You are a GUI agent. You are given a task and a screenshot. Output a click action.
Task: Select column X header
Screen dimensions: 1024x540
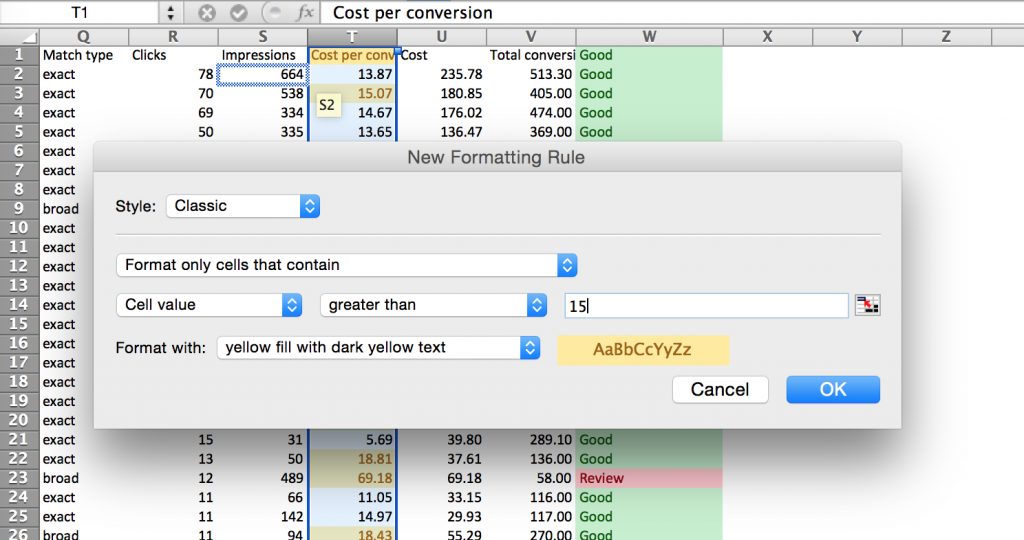point(767,37)
